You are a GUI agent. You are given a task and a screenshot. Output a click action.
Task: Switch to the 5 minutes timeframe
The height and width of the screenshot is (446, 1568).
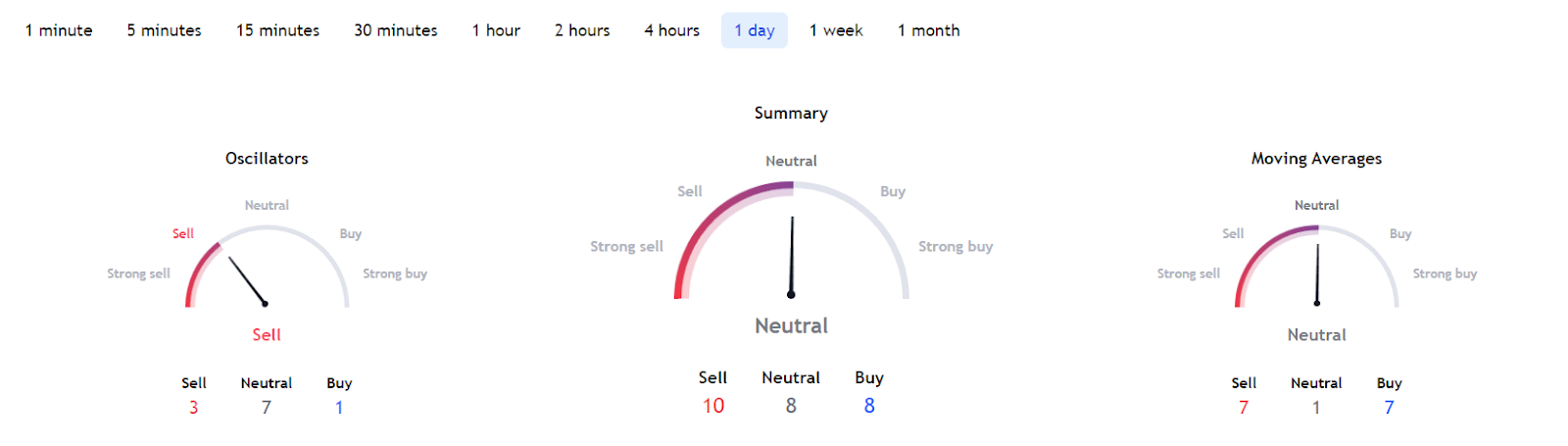(164, 30)
